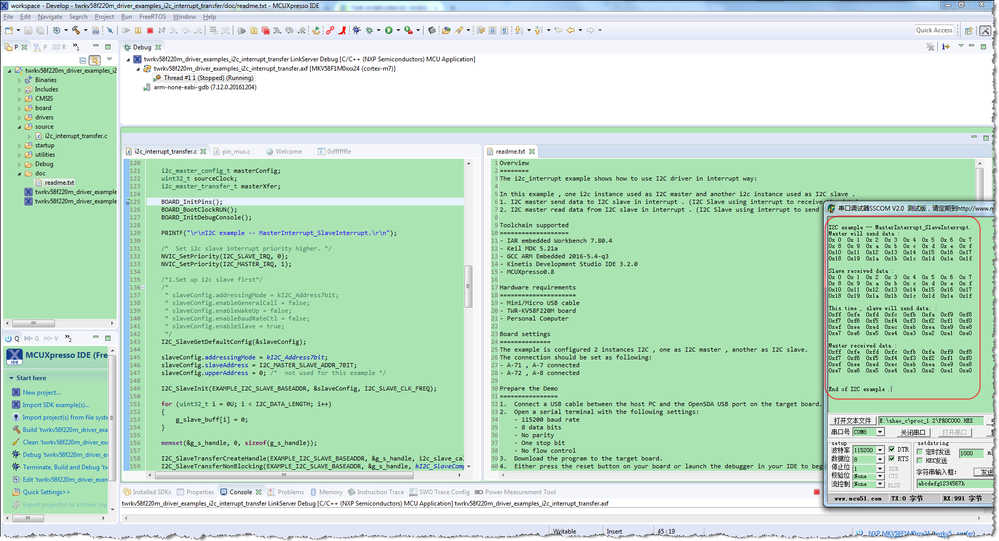This screenshot has height=541, width=999.
Task: Click the string input field containing abcdefg1234567h
Action: coord(955,484)
